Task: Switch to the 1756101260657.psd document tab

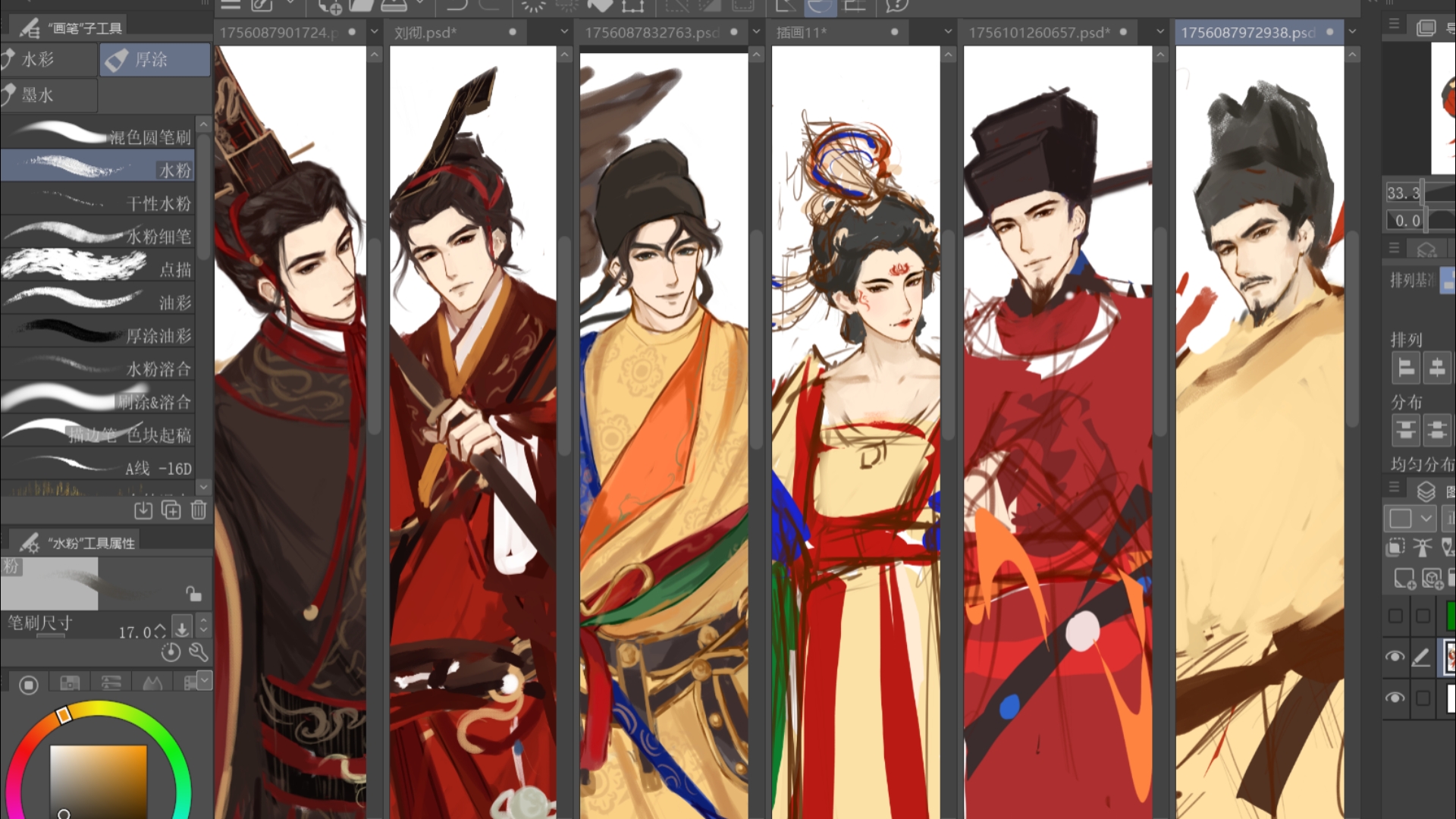Action: click(x=1050, y=33)
